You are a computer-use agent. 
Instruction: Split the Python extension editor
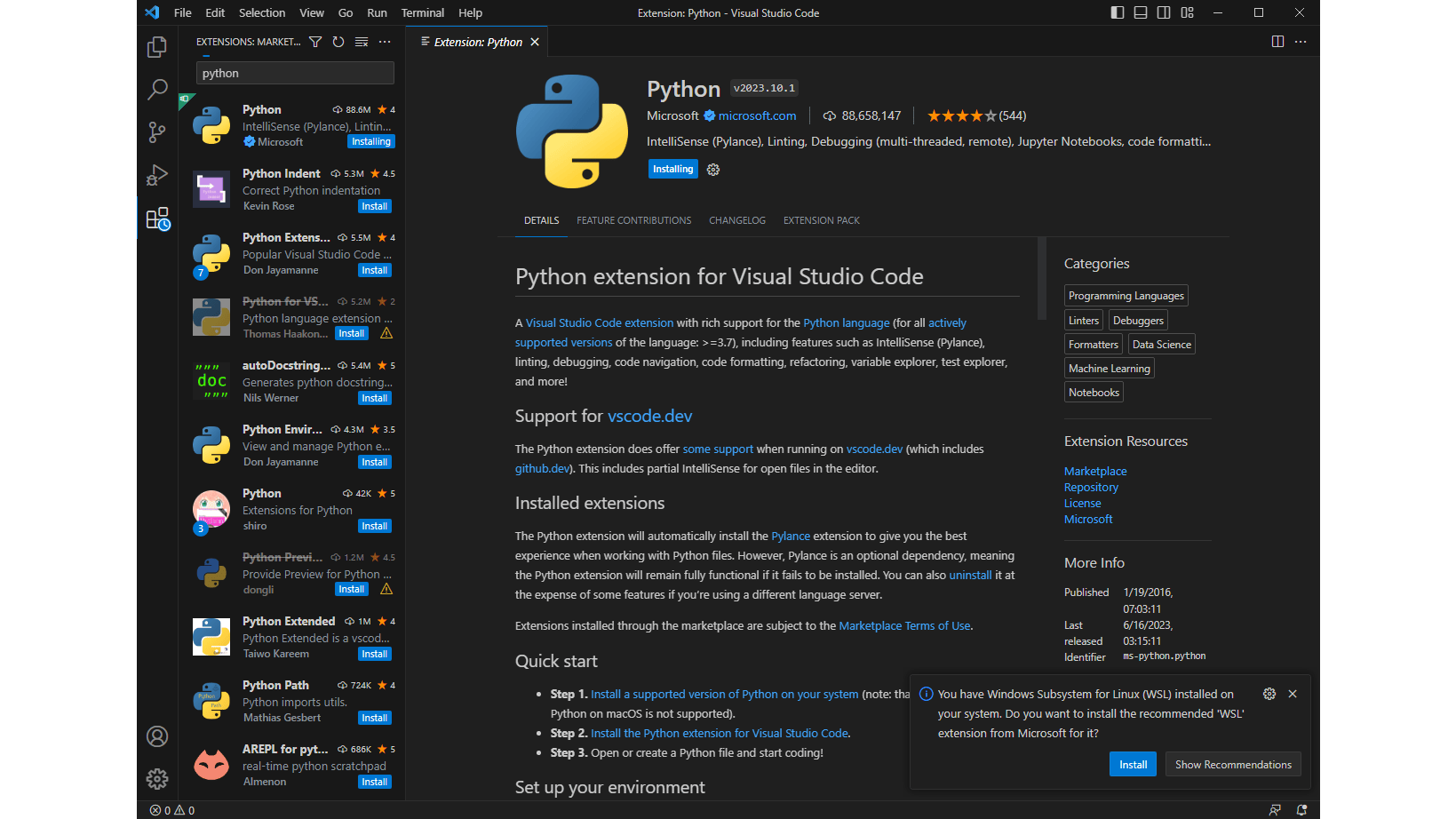coord(1277,41)
